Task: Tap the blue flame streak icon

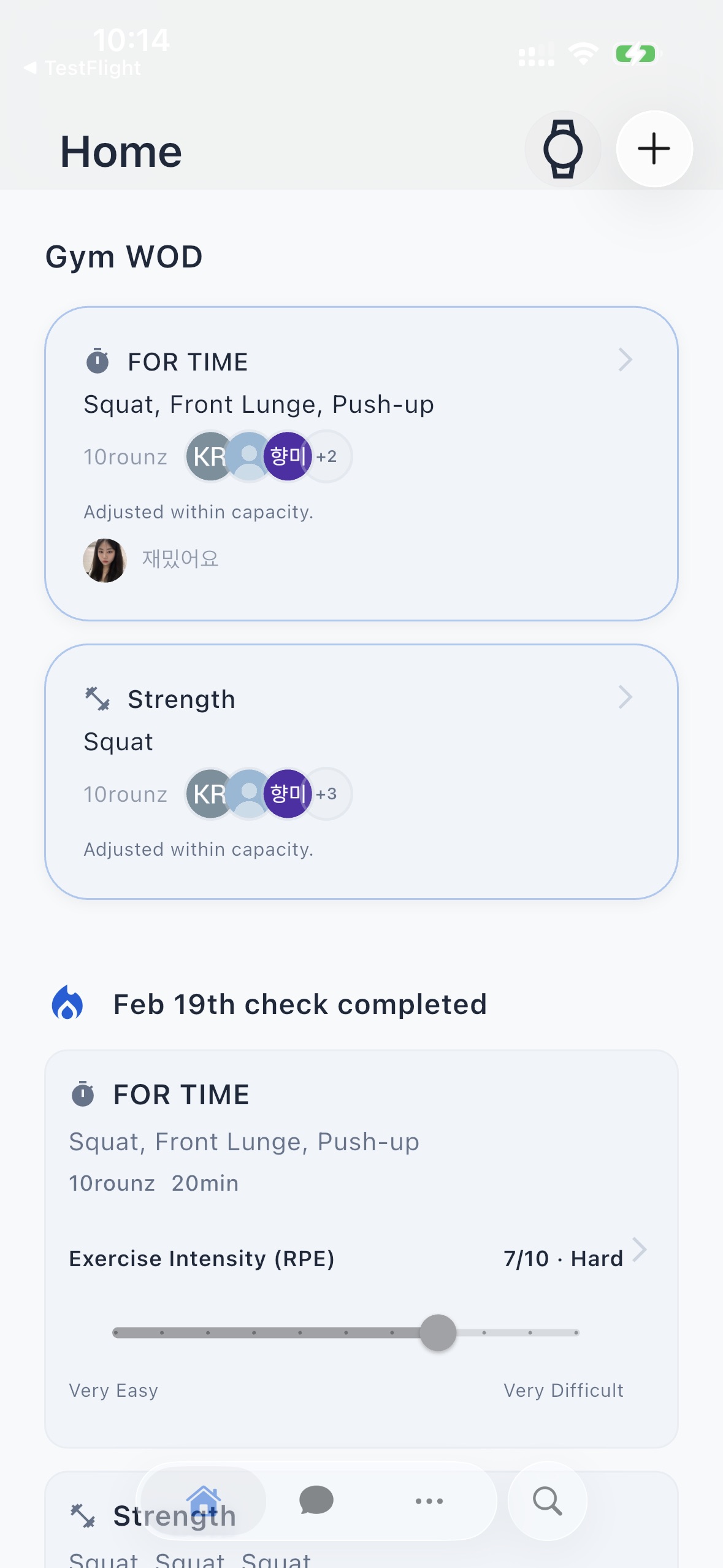Action: click(67, 1002)
